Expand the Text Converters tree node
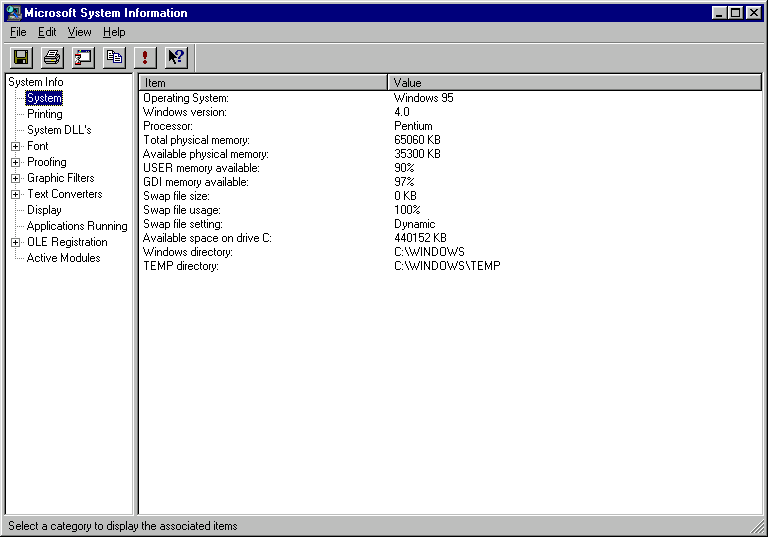 point(16,195)
